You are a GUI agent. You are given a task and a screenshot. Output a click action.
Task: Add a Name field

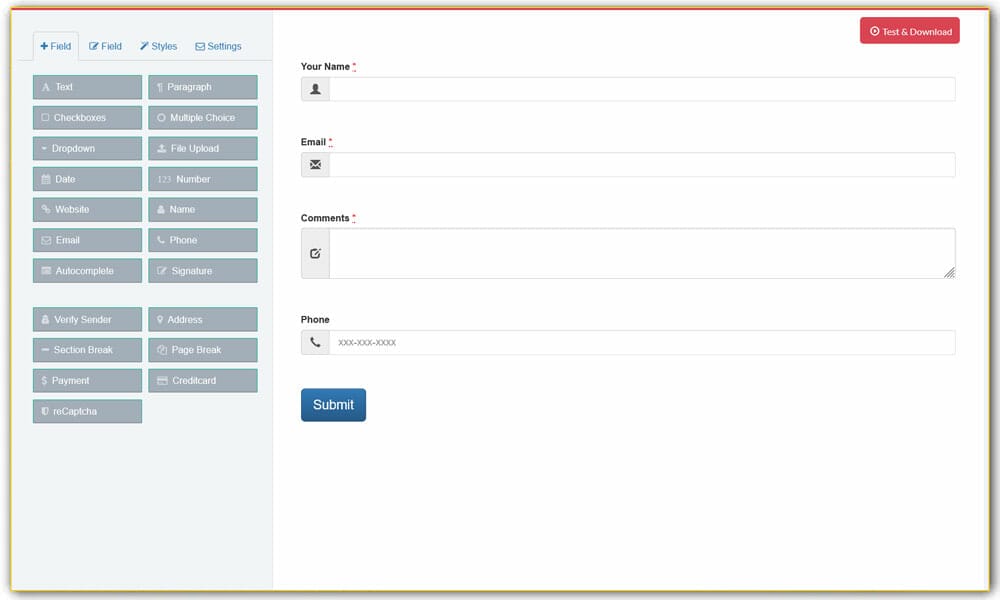[203, 210]
